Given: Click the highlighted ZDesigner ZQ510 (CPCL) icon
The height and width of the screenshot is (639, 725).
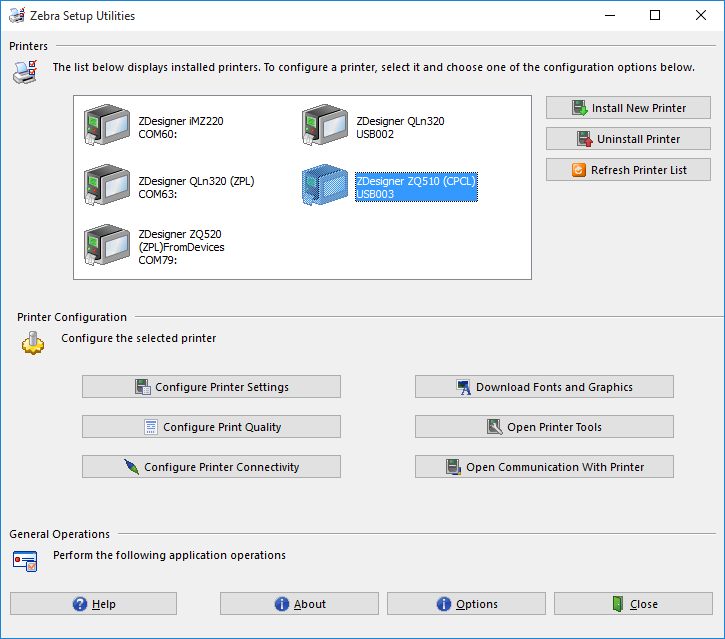Looking at the screenshot, I should click(325, 186).
